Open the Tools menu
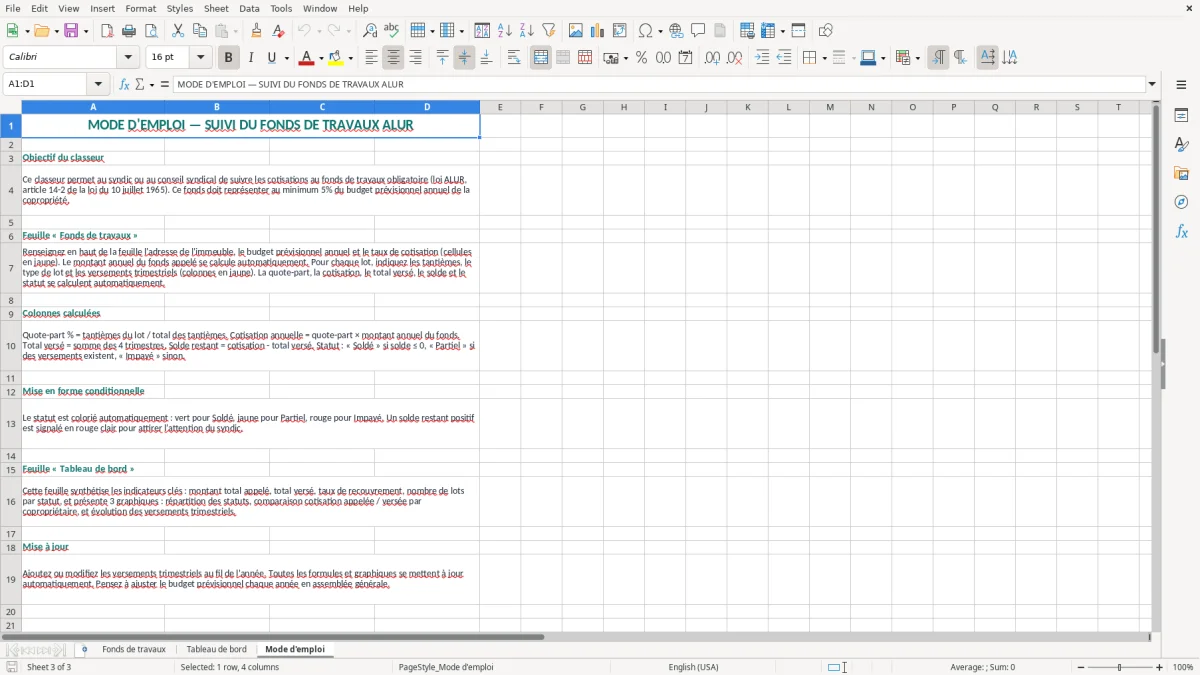The width and height of the screenshot is (1200, 675). point(281,8)
